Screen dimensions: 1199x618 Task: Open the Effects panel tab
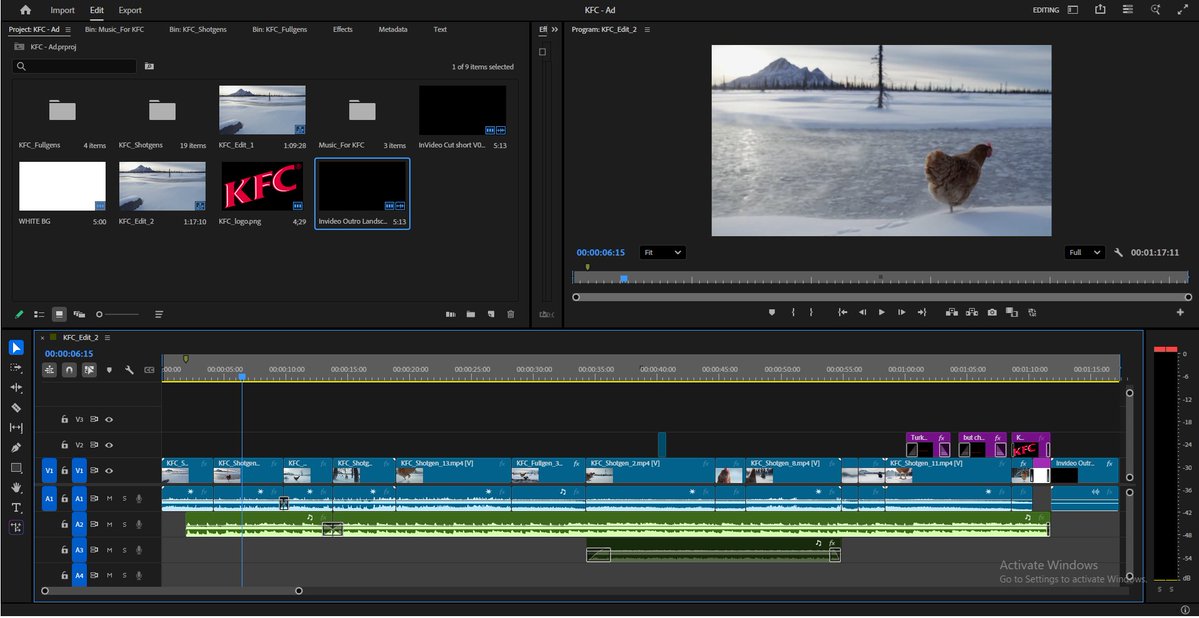click(x=343, y=29)
